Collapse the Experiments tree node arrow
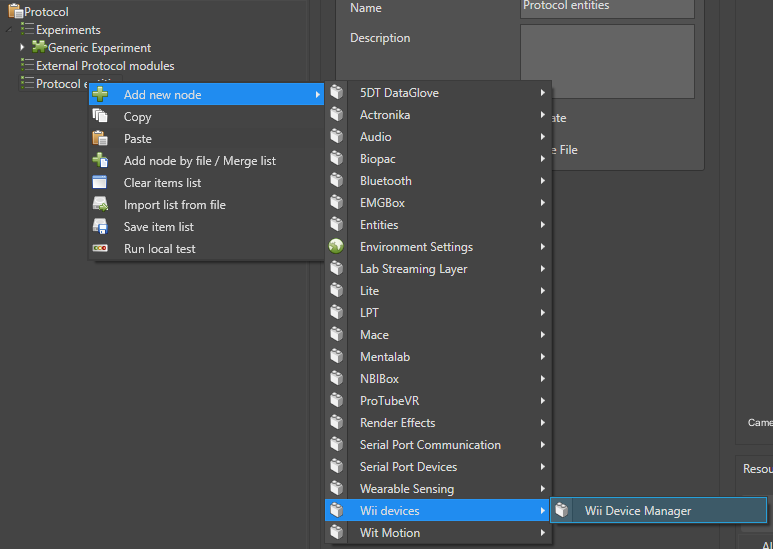773x549 pixels. [x=9, y=30]
